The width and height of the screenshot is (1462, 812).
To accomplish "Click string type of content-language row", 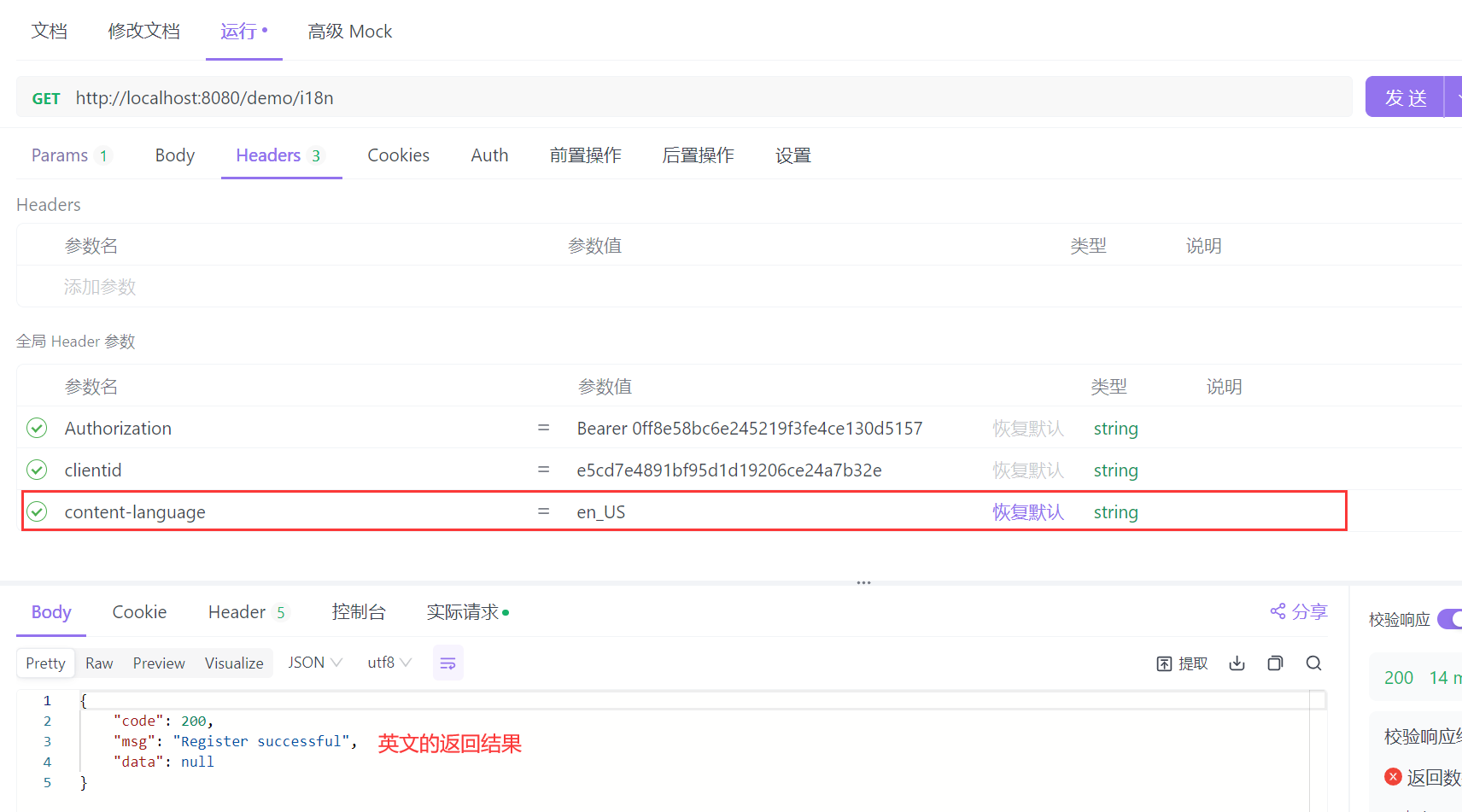I will click(1115, 512).
